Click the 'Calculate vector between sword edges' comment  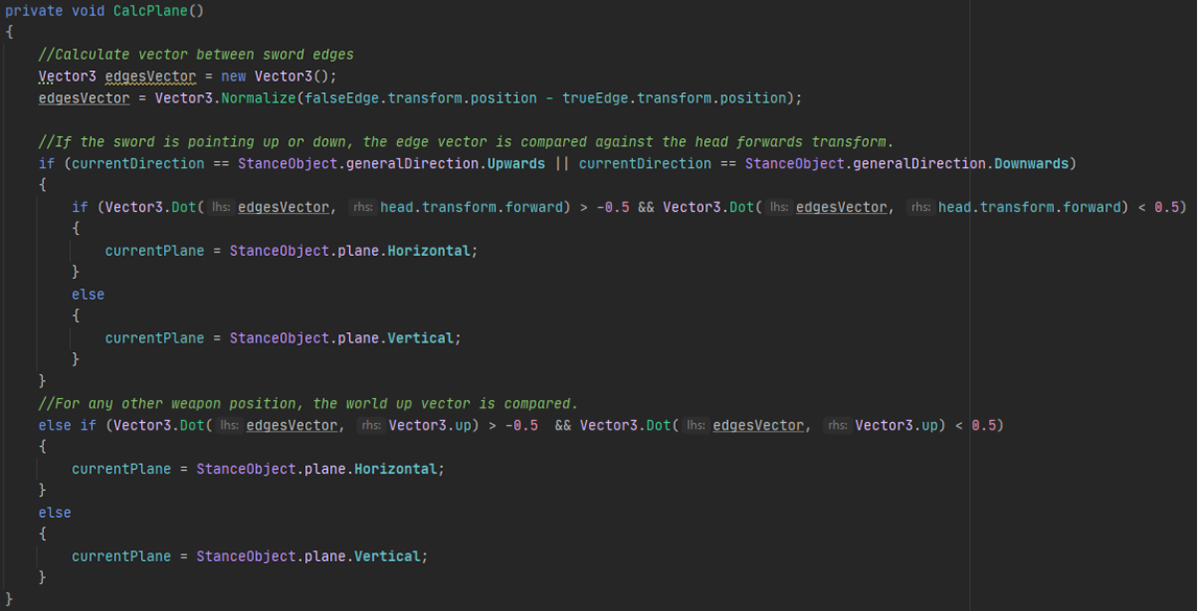coord(194,54)
